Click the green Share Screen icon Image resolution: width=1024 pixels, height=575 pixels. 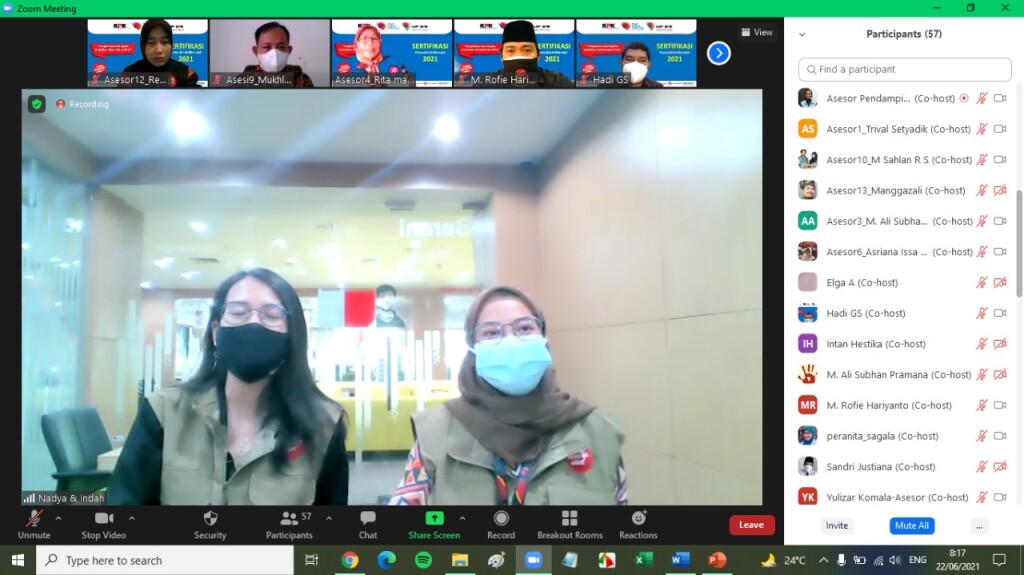click(x=434, y=519)
